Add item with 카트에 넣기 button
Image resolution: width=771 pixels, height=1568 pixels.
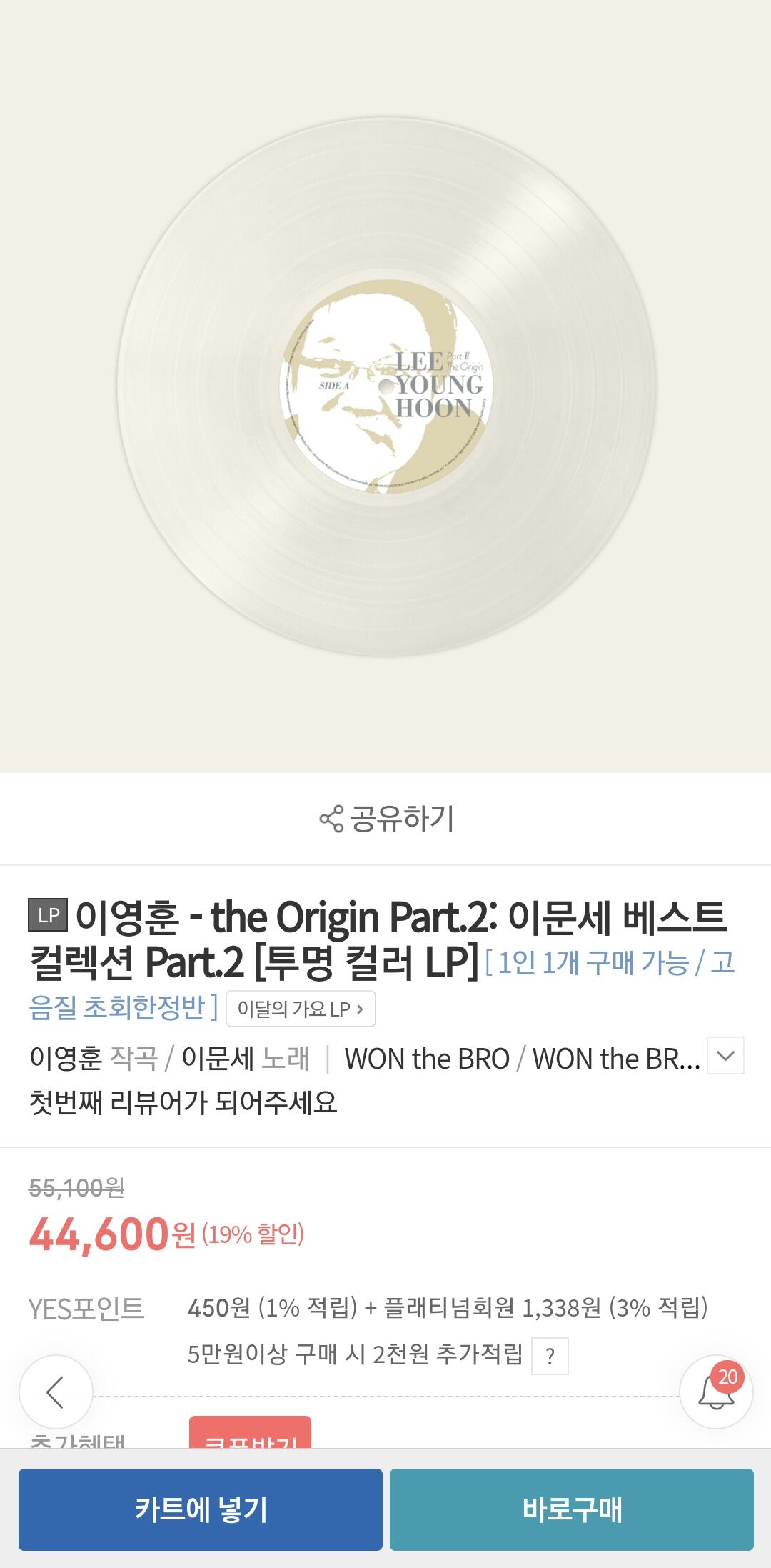coord(201,1509)
